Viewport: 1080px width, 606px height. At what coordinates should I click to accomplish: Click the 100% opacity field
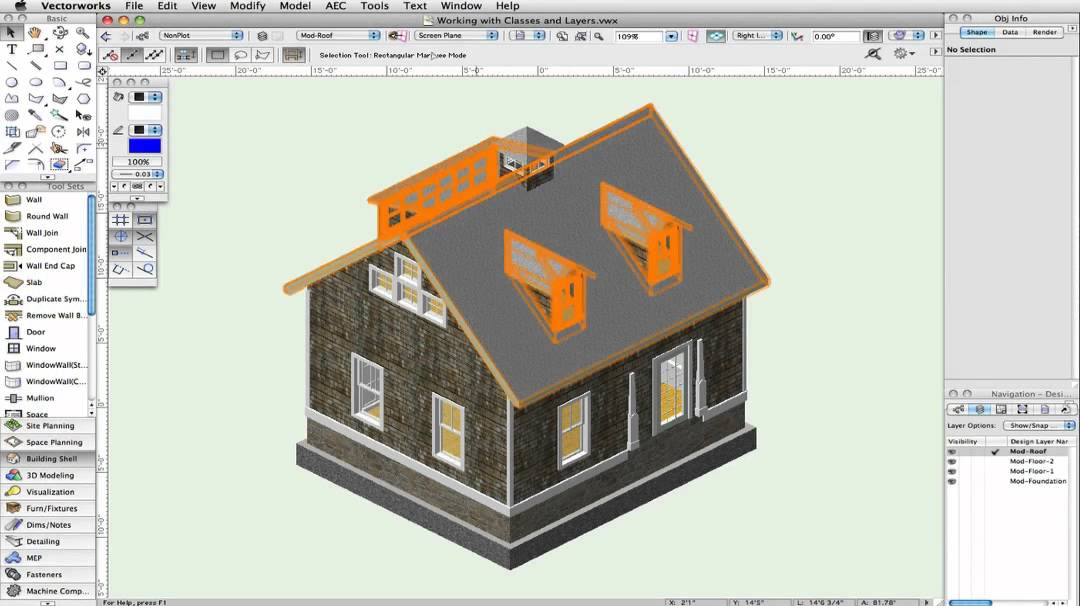coord(138,162)
